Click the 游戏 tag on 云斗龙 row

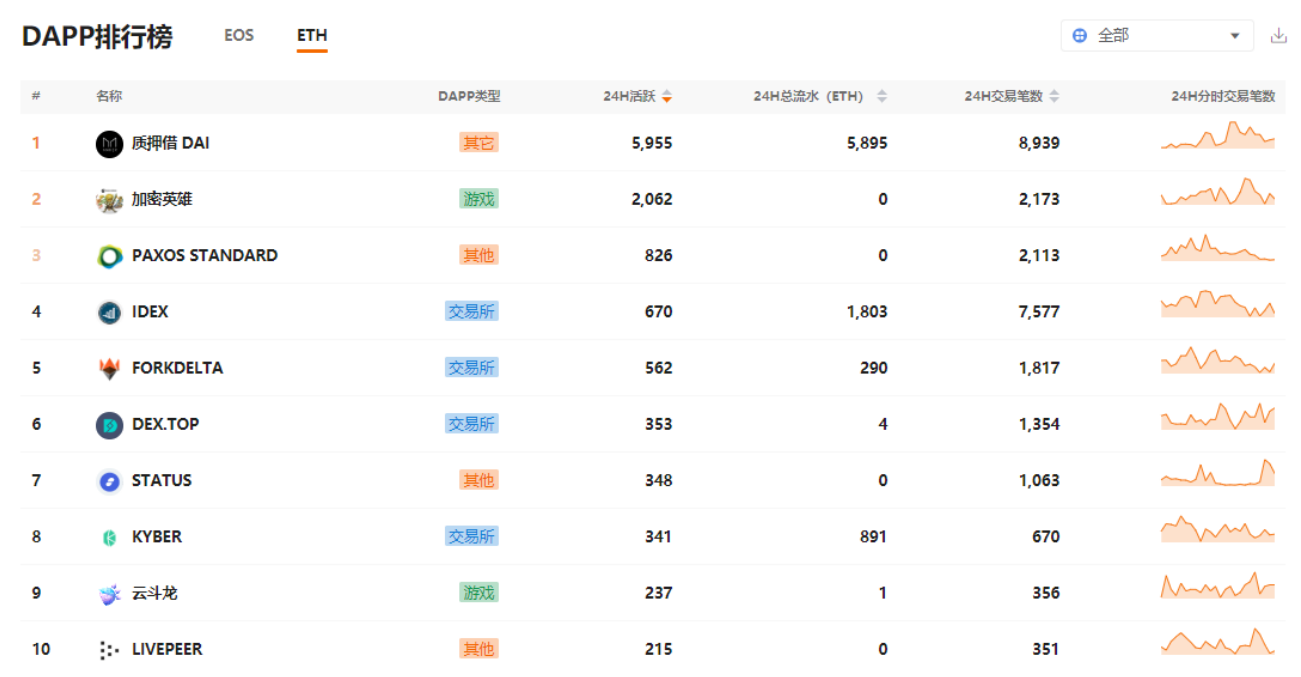click(x=478, y=593)
